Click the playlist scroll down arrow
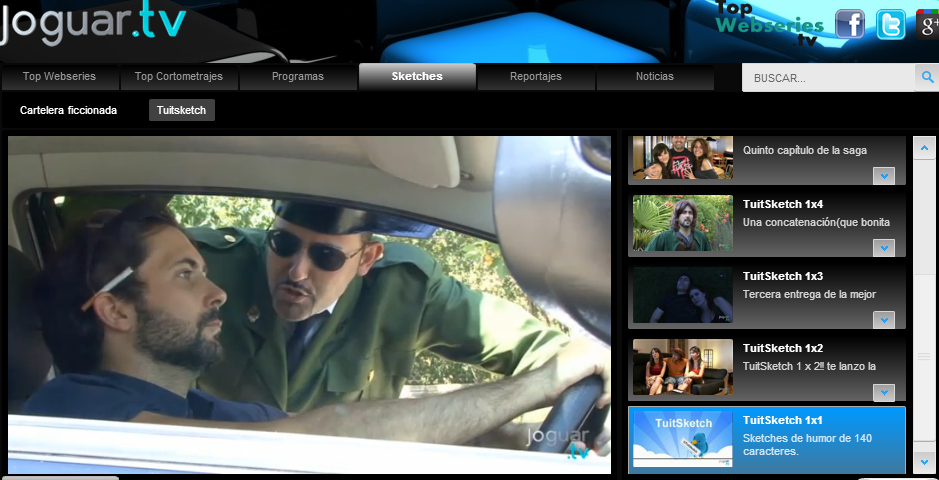Image resolution: width=939 pixels, height=480 pixels. tap(924, 462)
